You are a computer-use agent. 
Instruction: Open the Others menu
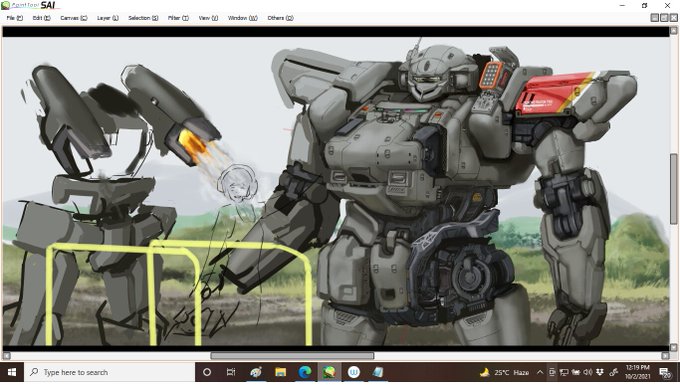pos(280,18)
